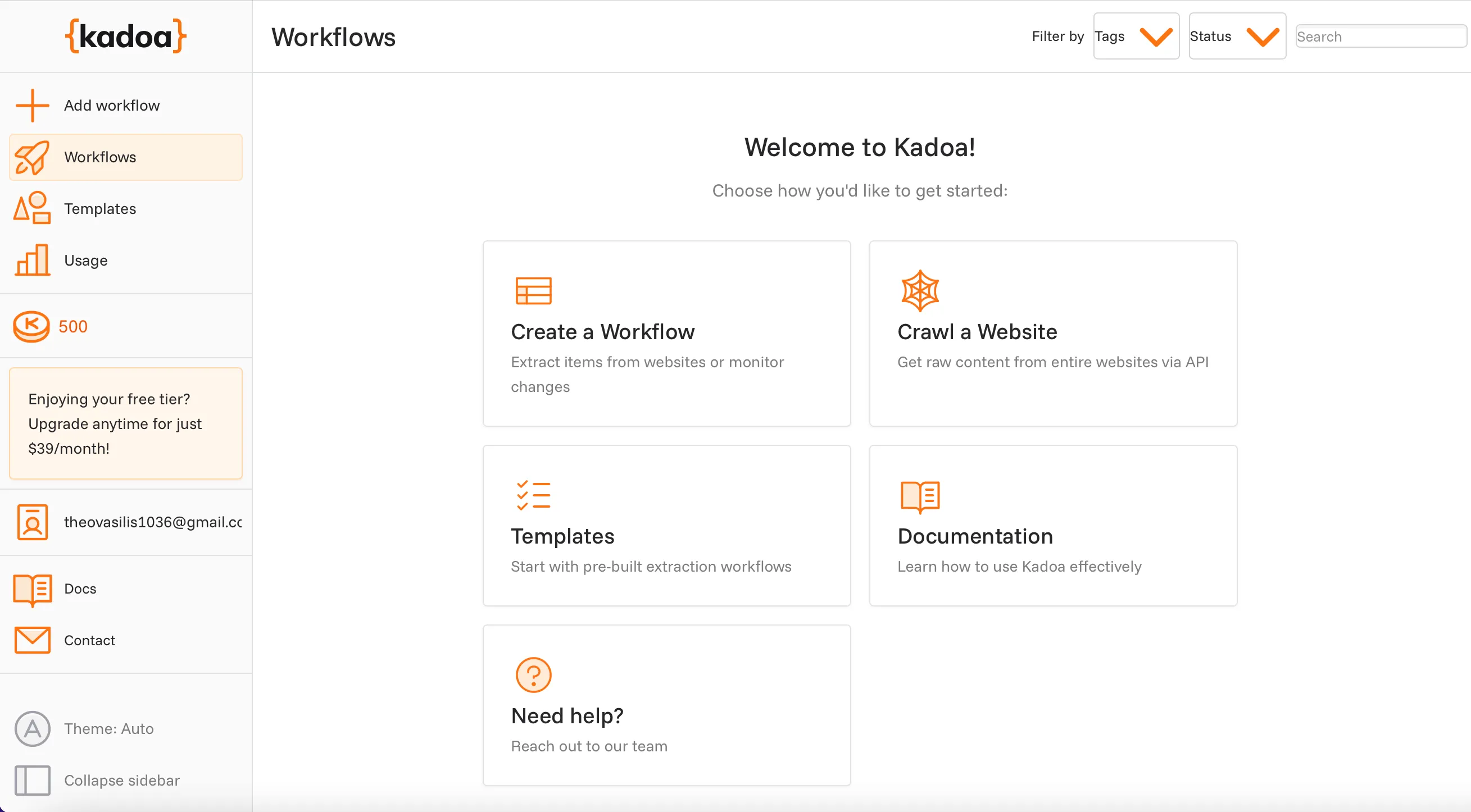Click the 'Filter by' label
Viewport: 1471px width, 812px height.
(1057, 36)
